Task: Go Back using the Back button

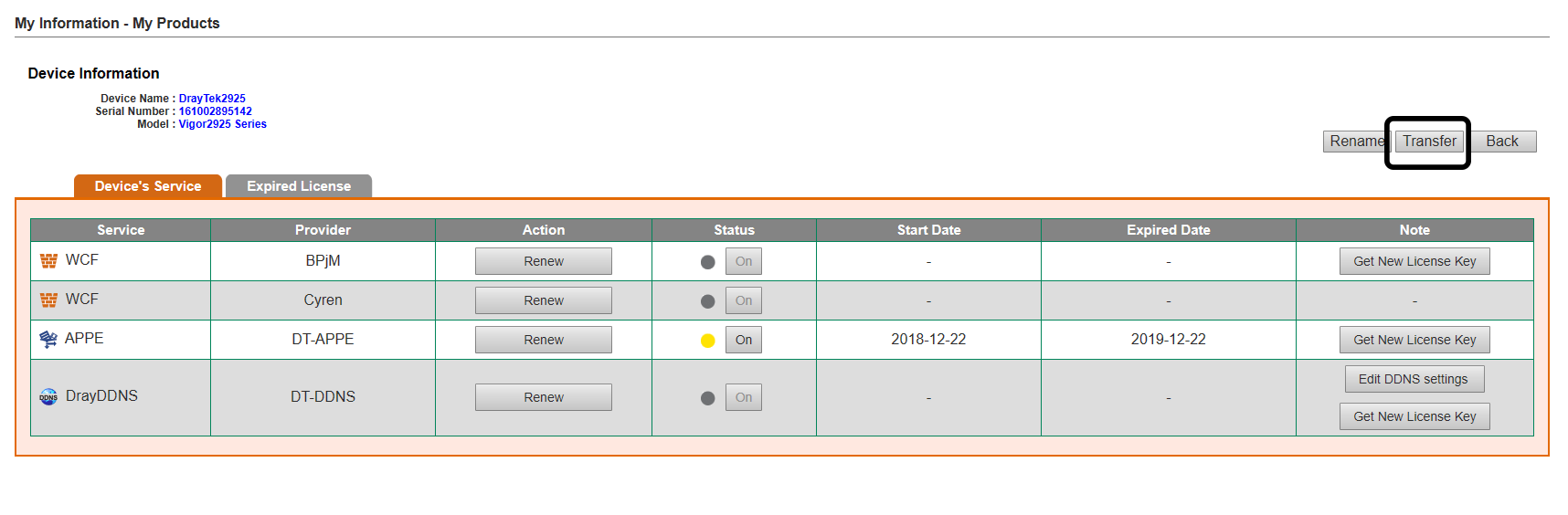Action: point(1502,142)
